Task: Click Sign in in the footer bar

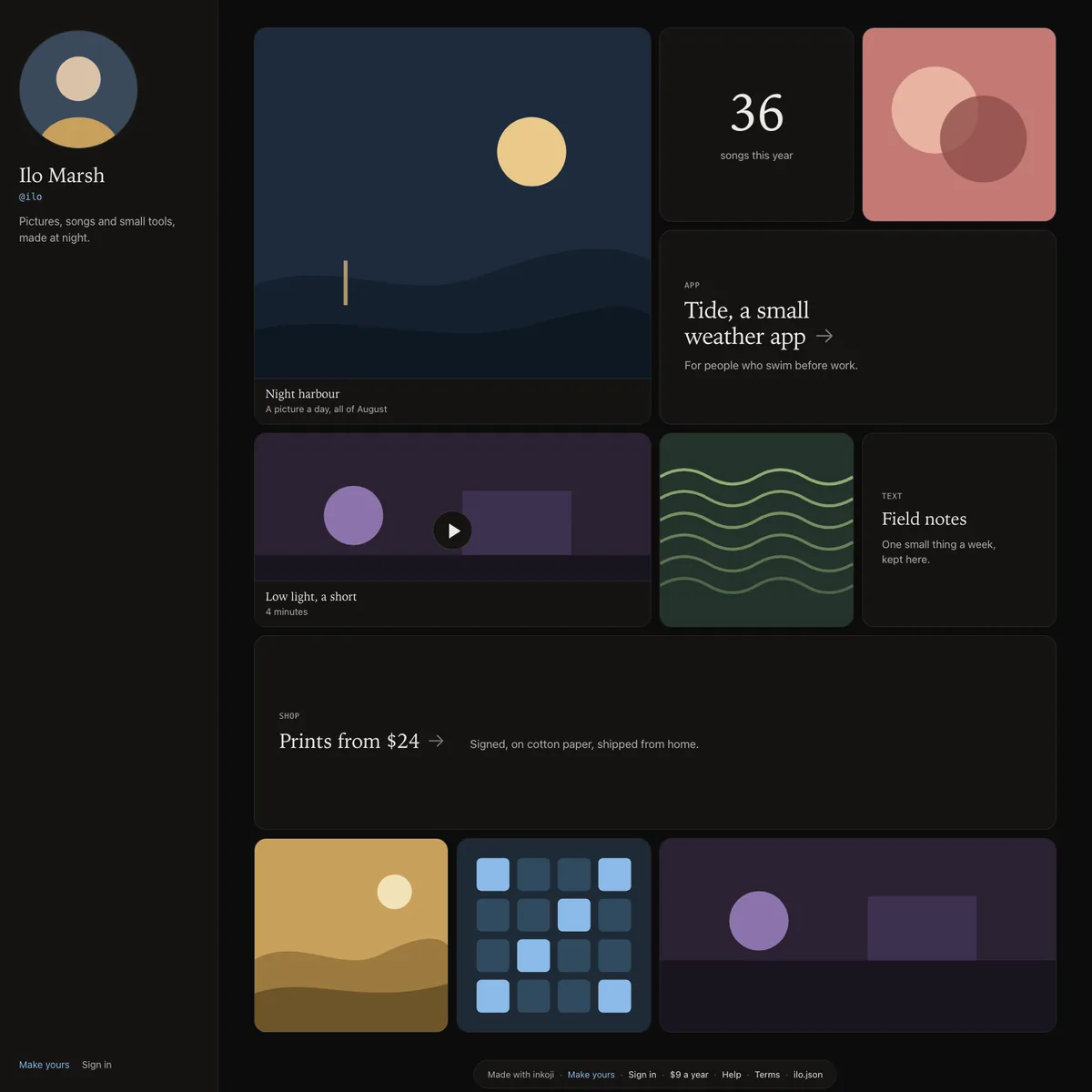Action: pos(642,1075)
